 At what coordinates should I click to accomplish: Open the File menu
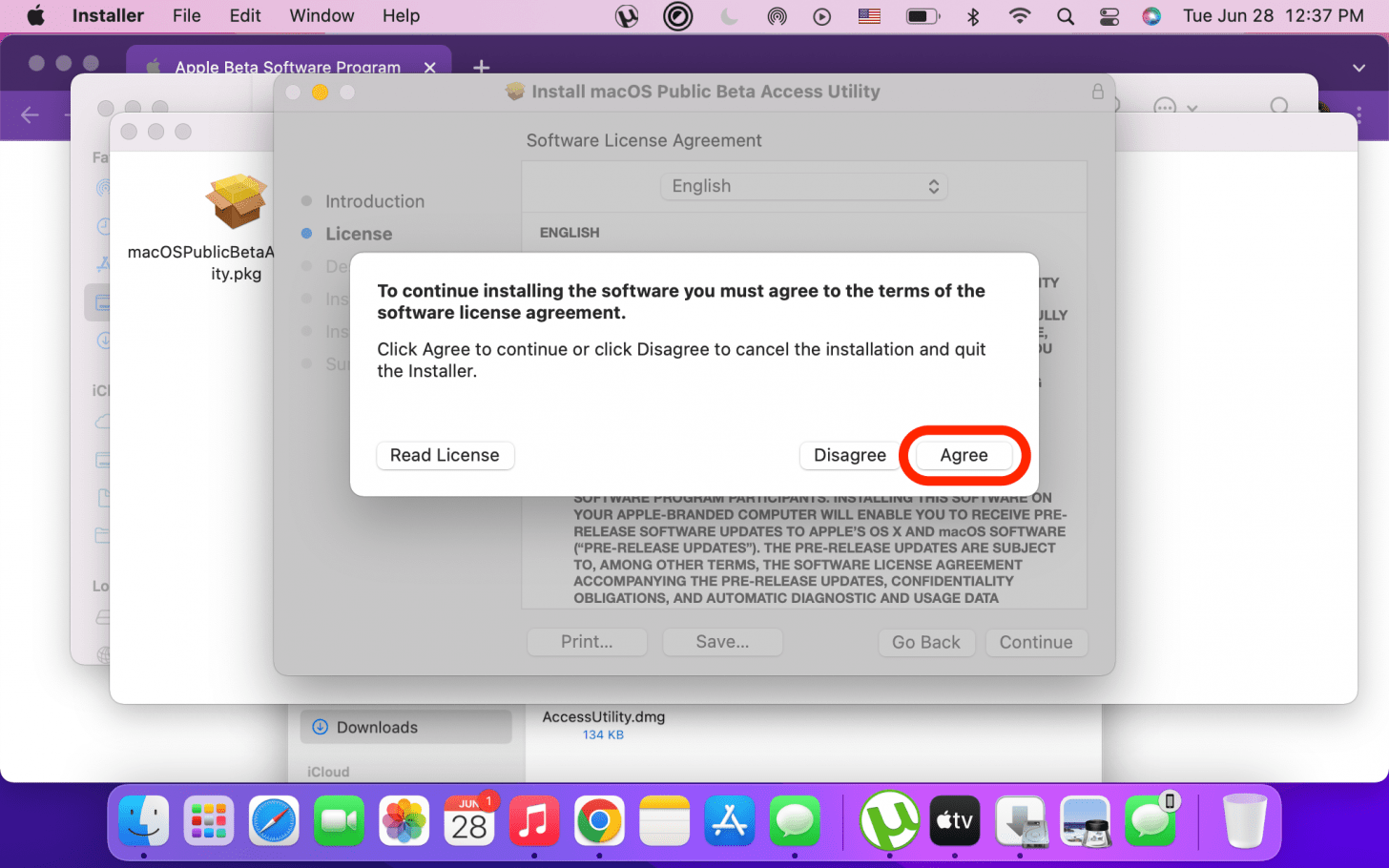[x=186, y=16]
